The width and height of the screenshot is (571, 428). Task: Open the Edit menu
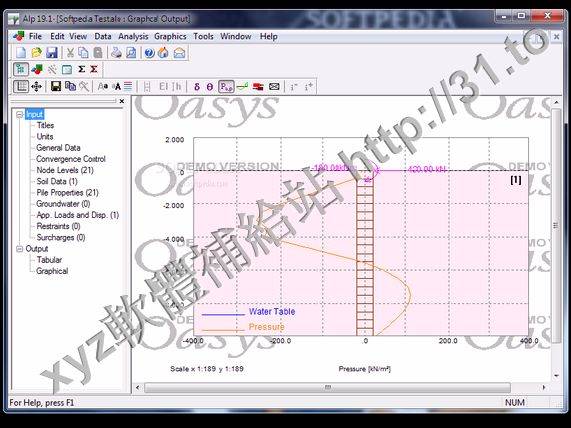[57, 36]
